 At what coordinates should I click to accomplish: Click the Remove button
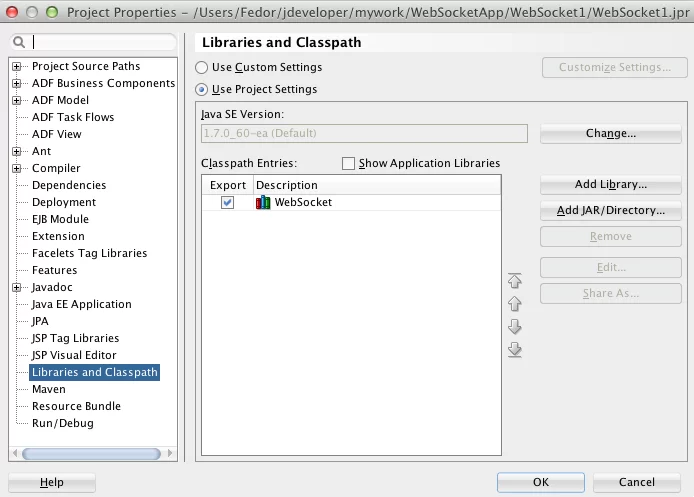pyautogui.click(x=610, y=236)
